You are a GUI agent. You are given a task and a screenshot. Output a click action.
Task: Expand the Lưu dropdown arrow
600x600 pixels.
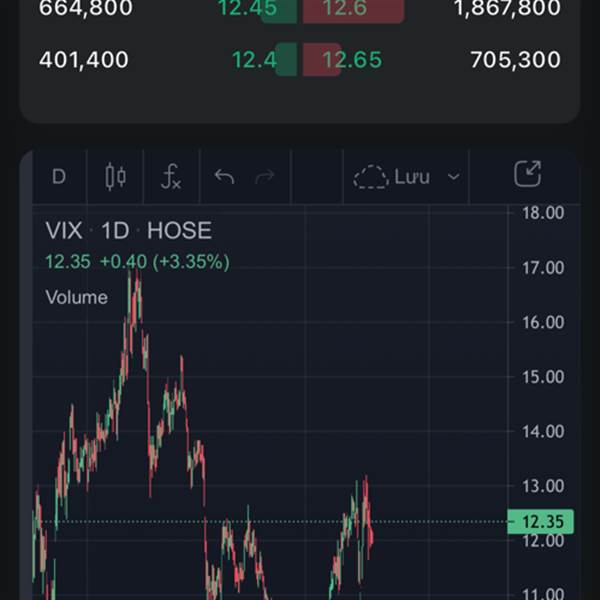[x=454, y=177]
